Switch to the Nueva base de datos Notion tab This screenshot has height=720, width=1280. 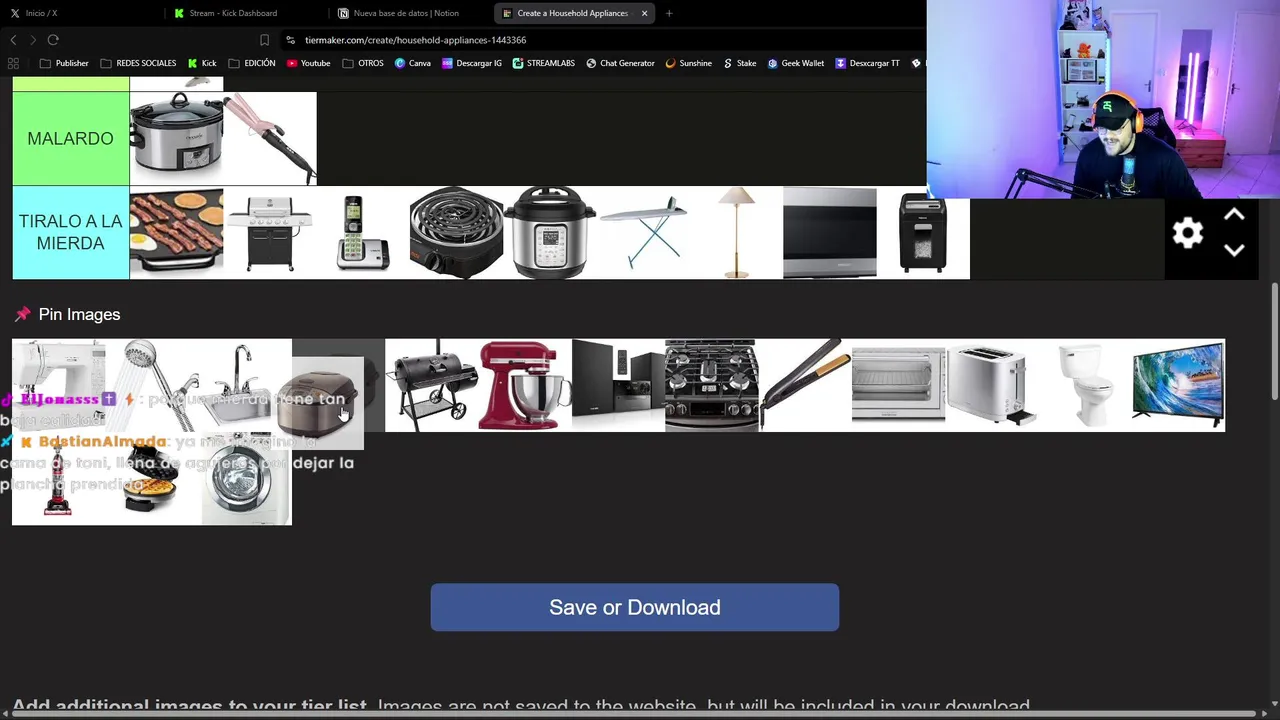click(410, 13)
